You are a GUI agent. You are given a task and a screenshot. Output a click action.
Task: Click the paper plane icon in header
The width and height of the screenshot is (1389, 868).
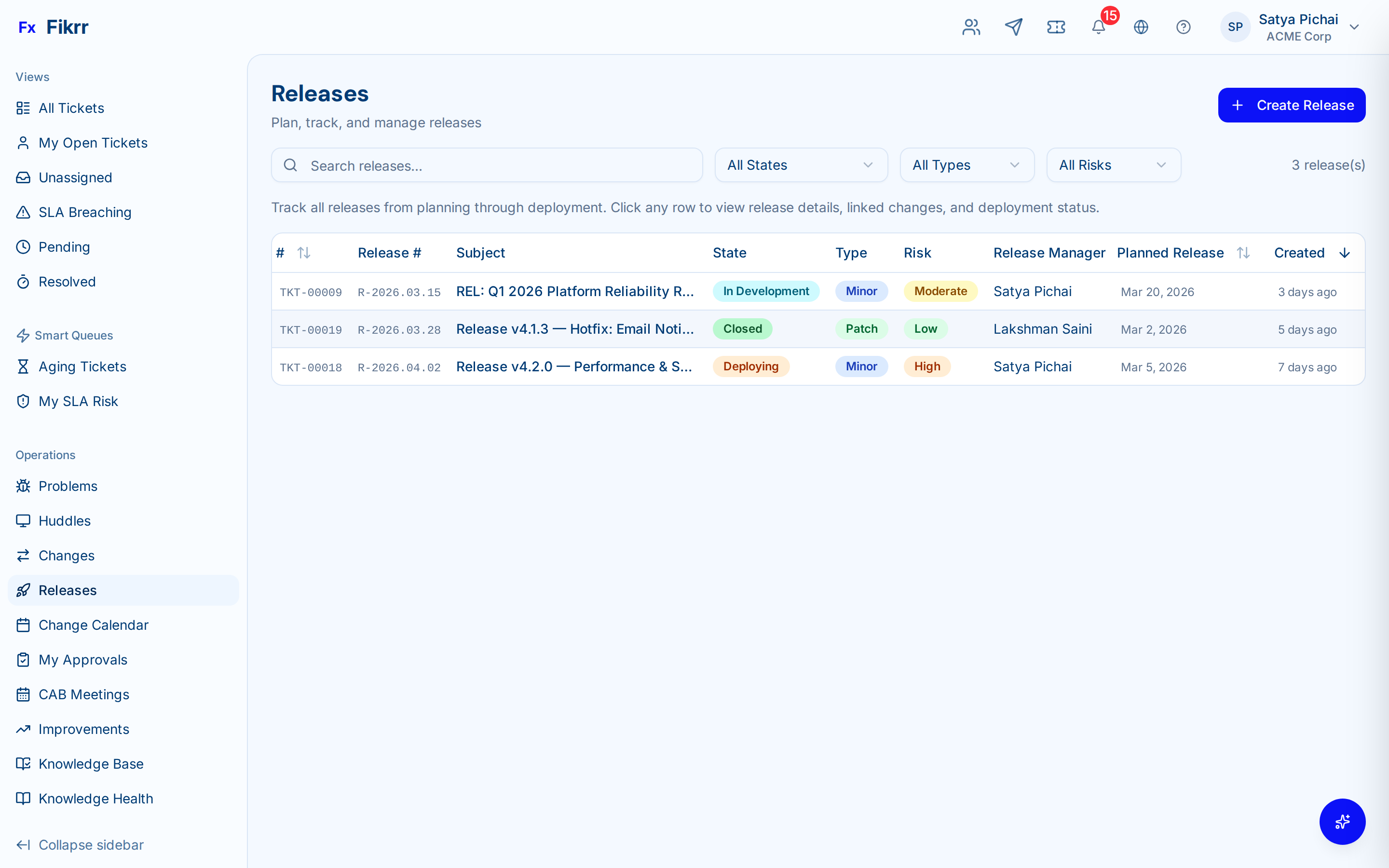tap(1014, 27)
